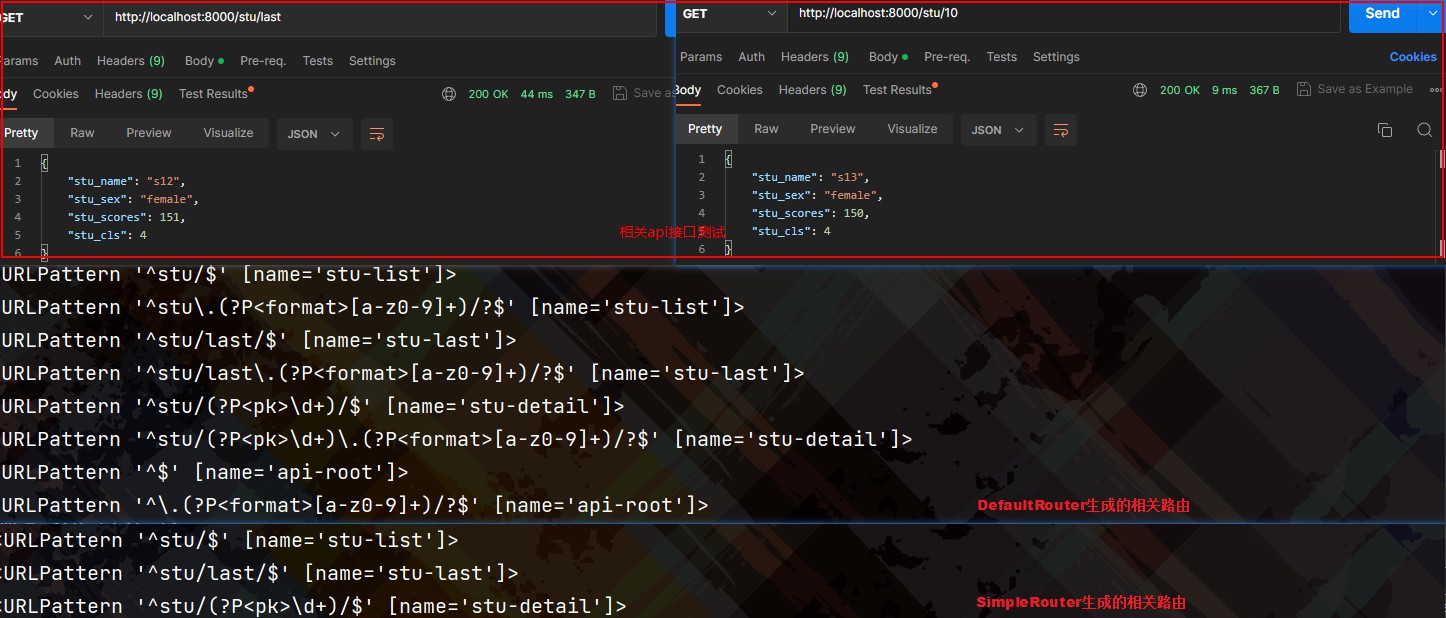The image size is (1446, 618).
Task: Open the Settings tab for the stu/10 request
Action: [x=1056, y=57]
